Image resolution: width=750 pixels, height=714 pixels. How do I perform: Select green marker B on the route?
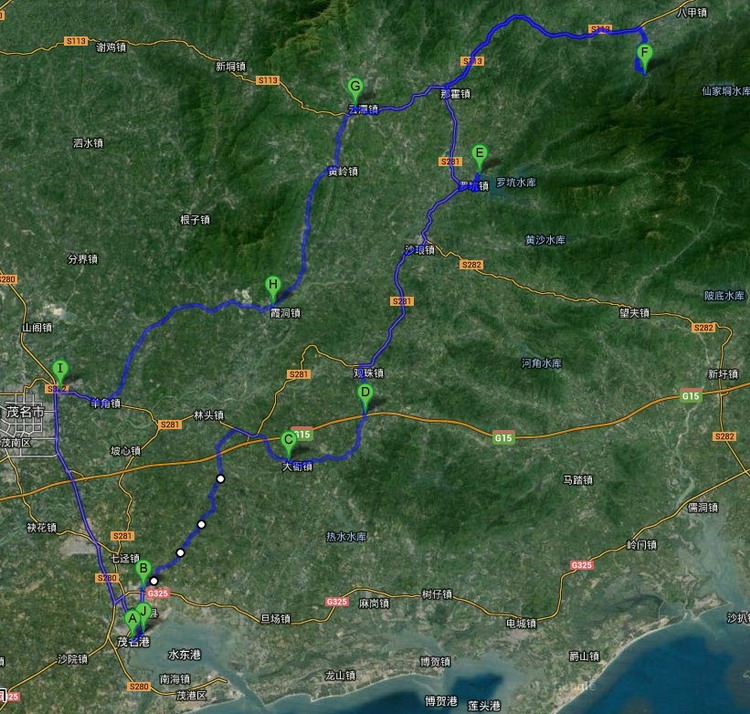(143, 569)
